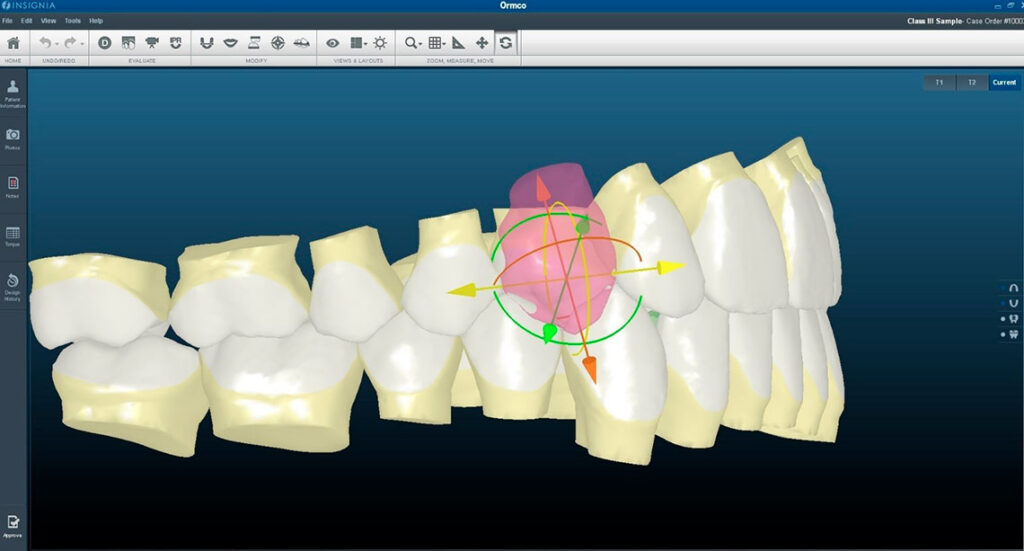Open the Torque table from the sidebar
Screen dimensions: 1024x551
[x=13, y=236]
